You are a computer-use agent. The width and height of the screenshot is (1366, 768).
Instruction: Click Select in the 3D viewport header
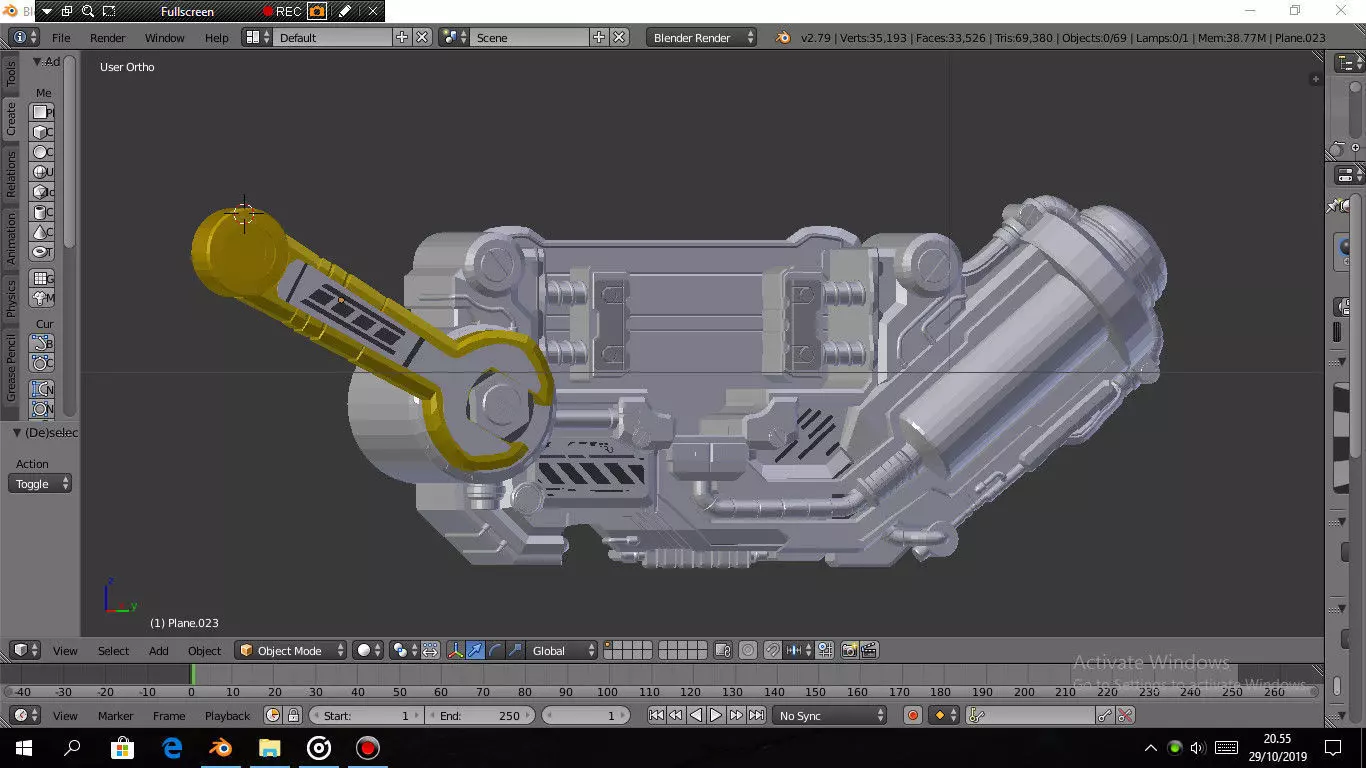click(x=113, y=650)
